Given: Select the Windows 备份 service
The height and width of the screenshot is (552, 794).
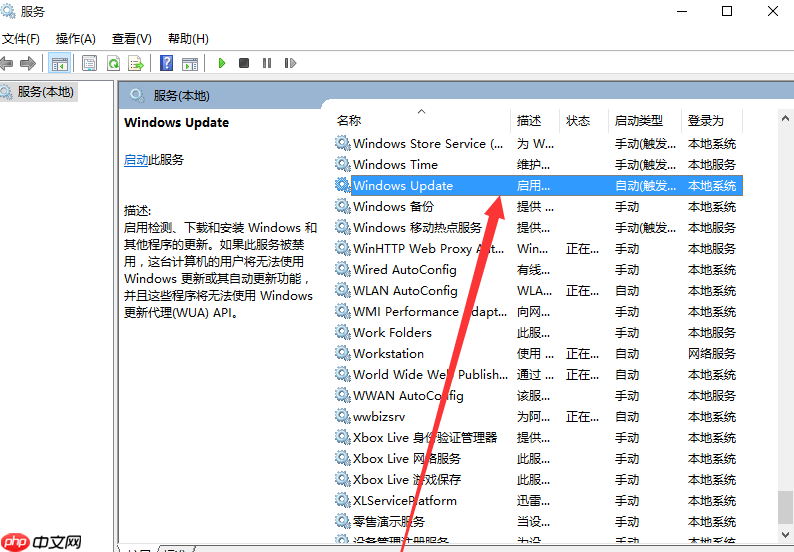Looking at the screenshot, I should (x=538, y=207).
